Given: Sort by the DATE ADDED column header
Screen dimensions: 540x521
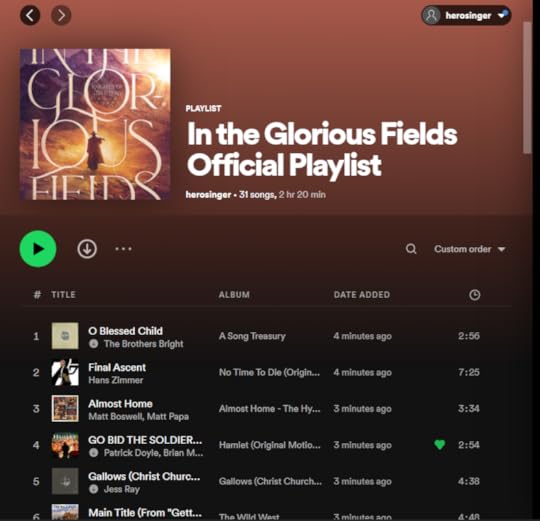Looking at the screenshot, I should click(362, 295).
